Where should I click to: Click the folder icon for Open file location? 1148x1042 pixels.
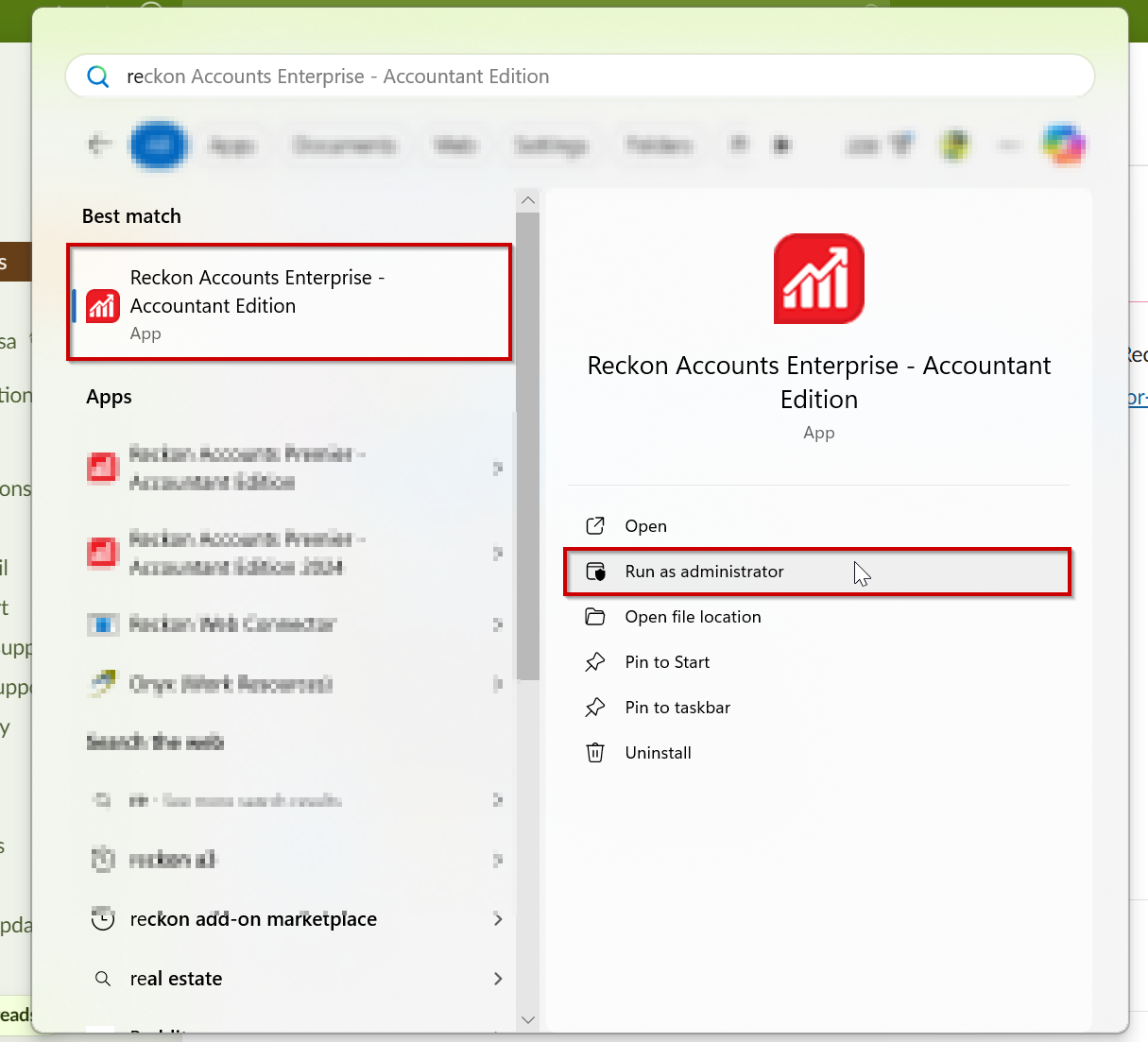point(595,617)
